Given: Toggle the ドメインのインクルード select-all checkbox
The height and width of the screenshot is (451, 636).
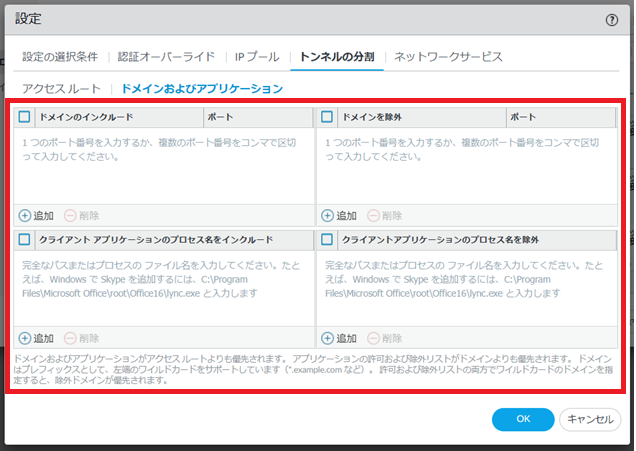Looking at the screenshot, I should 25,117.
